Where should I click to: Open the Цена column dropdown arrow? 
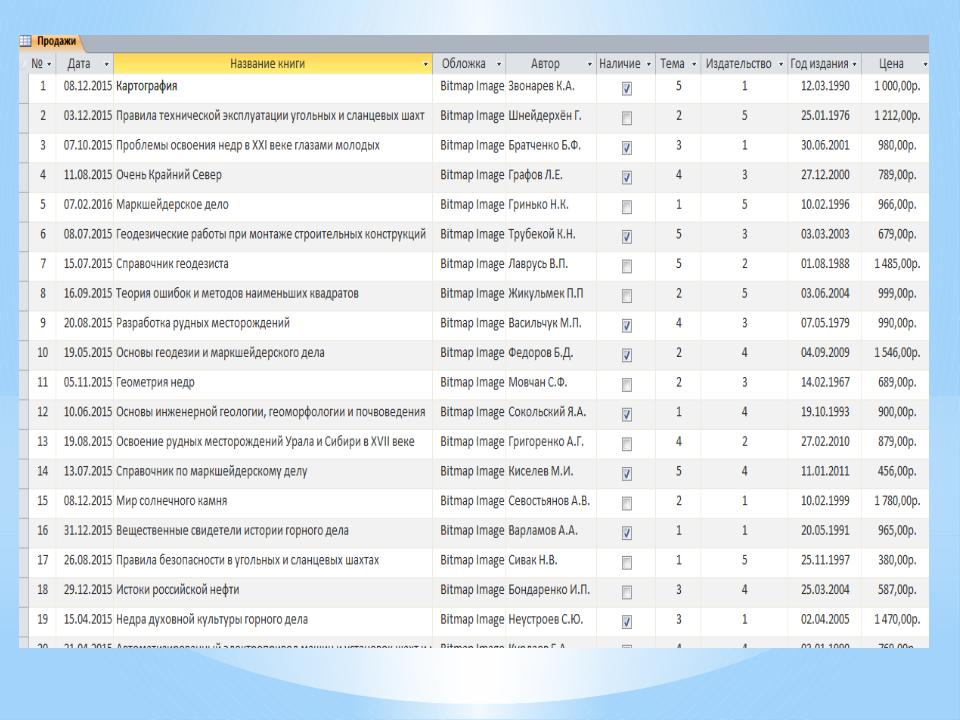(924, 64)
